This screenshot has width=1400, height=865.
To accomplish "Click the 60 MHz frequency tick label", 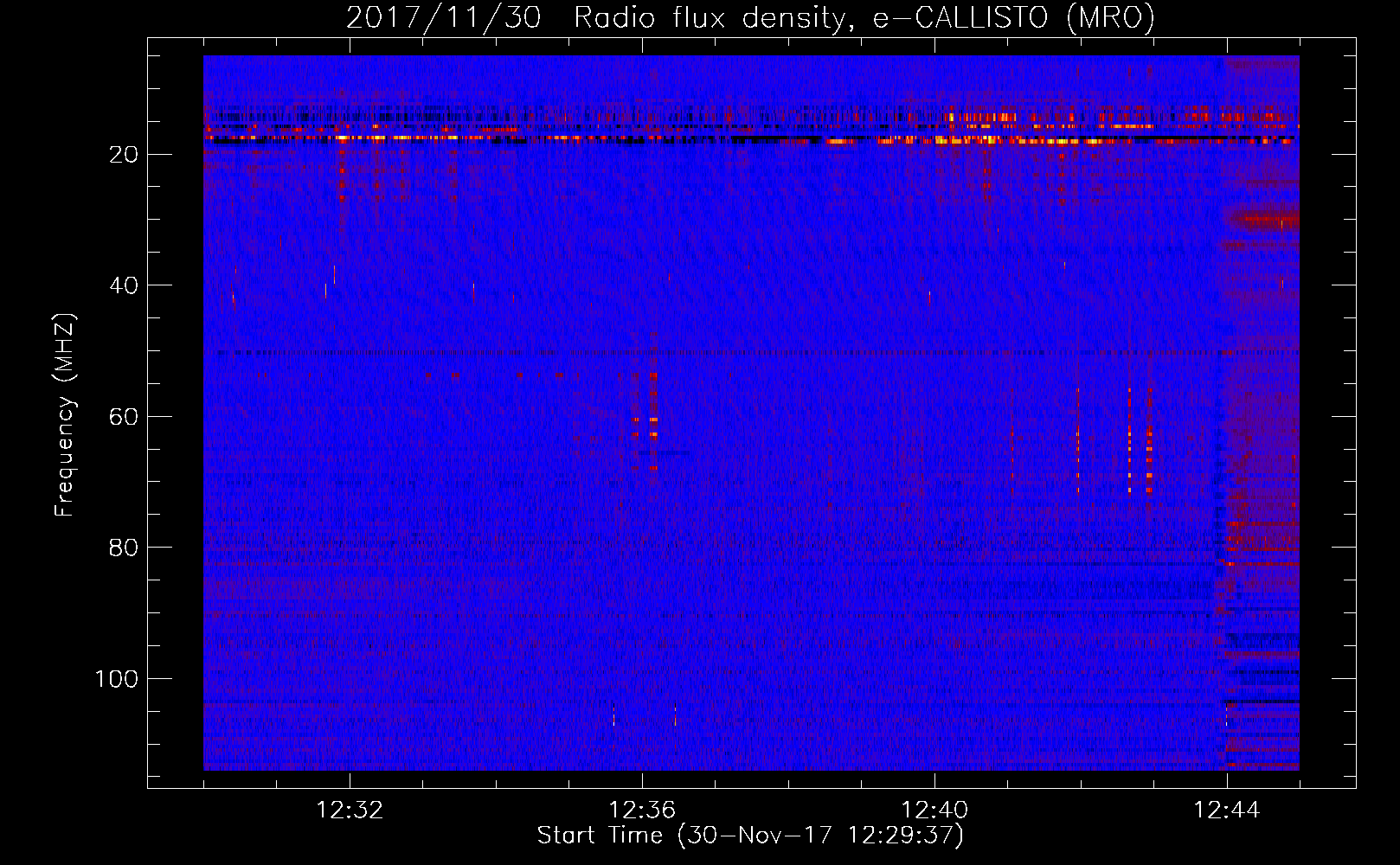I will coord(125,416).
